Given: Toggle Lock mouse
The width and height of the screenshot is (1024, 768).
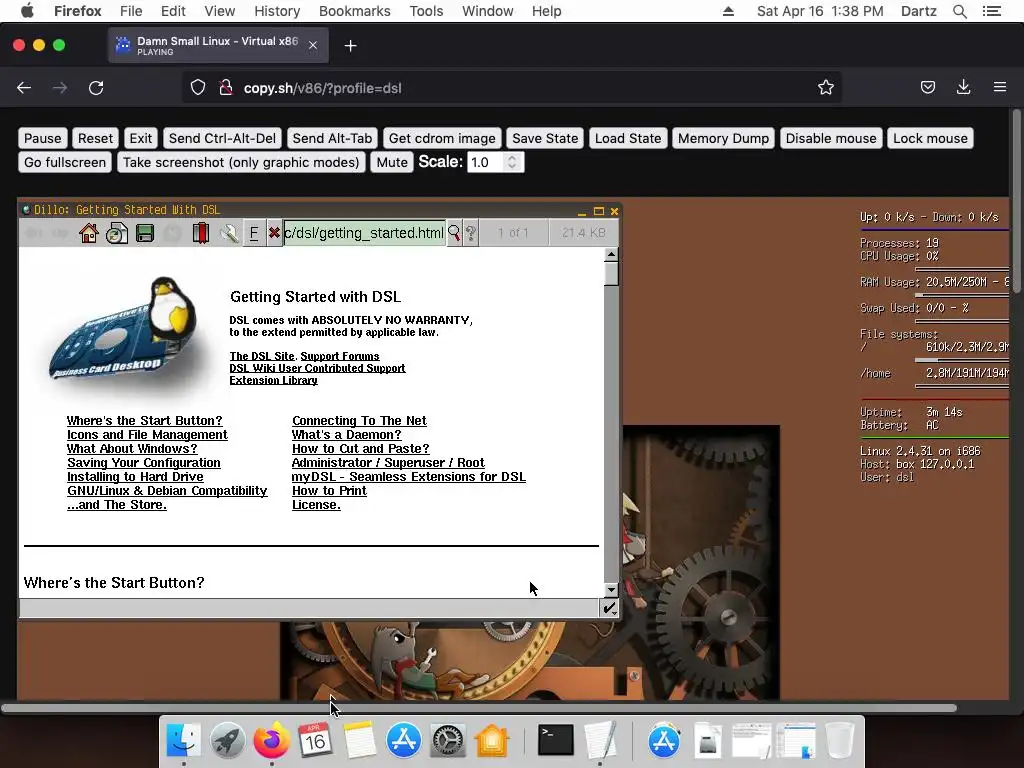Looking at the screenshot, I should (930, 138).
